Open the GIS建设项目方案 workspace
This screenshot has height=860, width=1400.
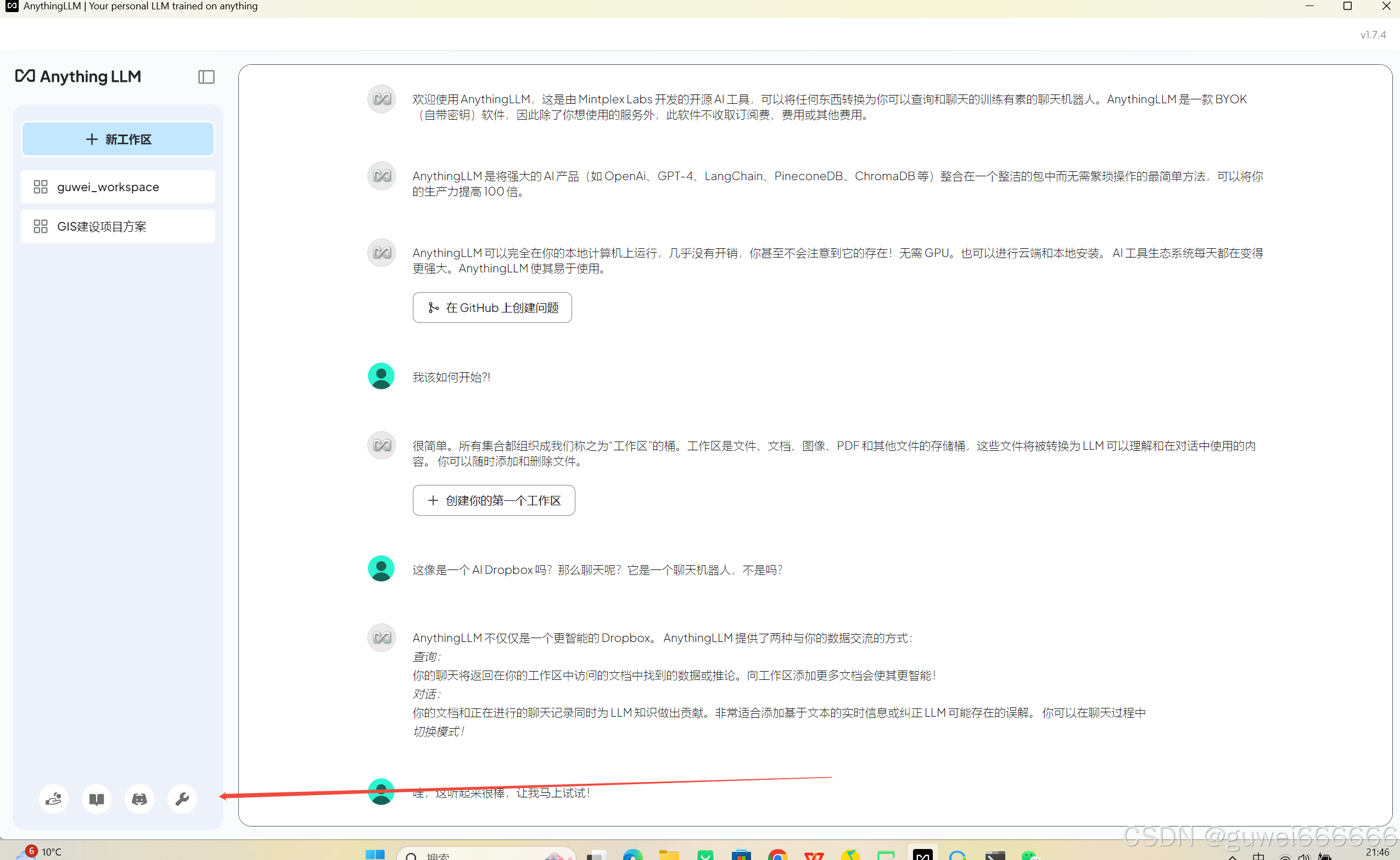[x=118, y=226]
